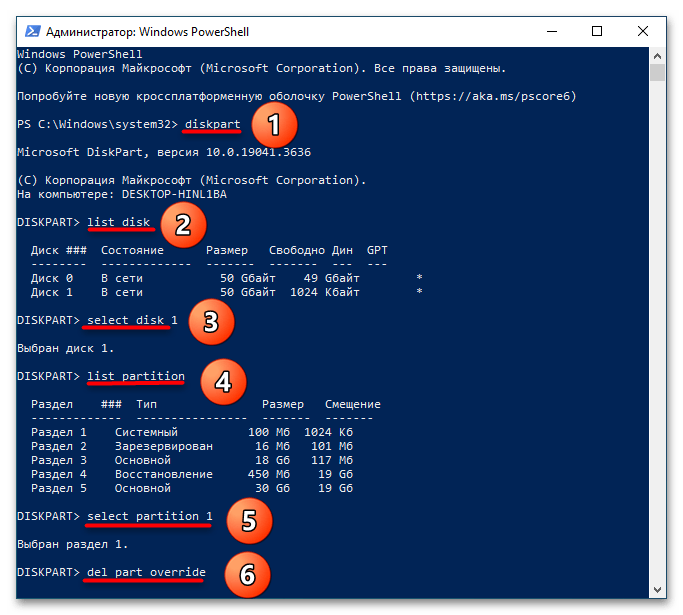The height and width of the screenshot is (615, 683).
Task: Click the 'Диск 0' row in disk list
Action: coord(227,278)
